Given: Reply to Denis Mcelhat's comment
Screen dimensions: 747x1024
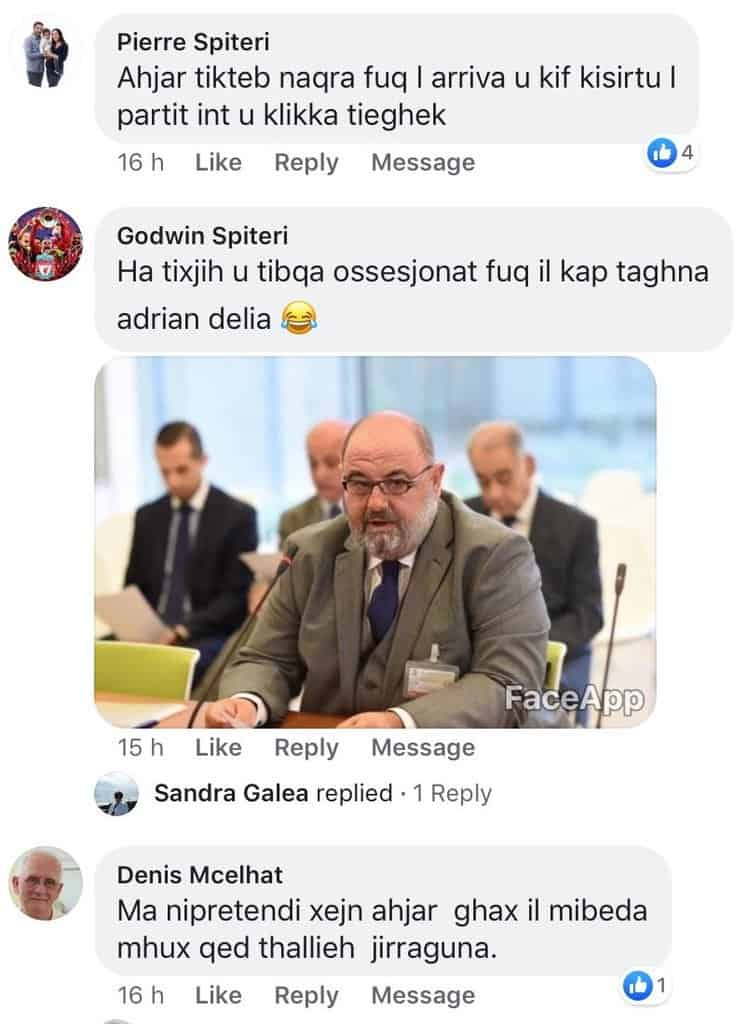Looking at the screenshot, I should [x=306, y=996].
